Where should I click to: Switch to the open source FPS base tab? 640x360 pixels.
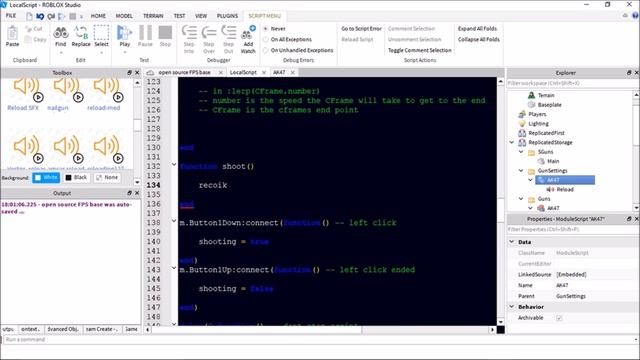184,72
